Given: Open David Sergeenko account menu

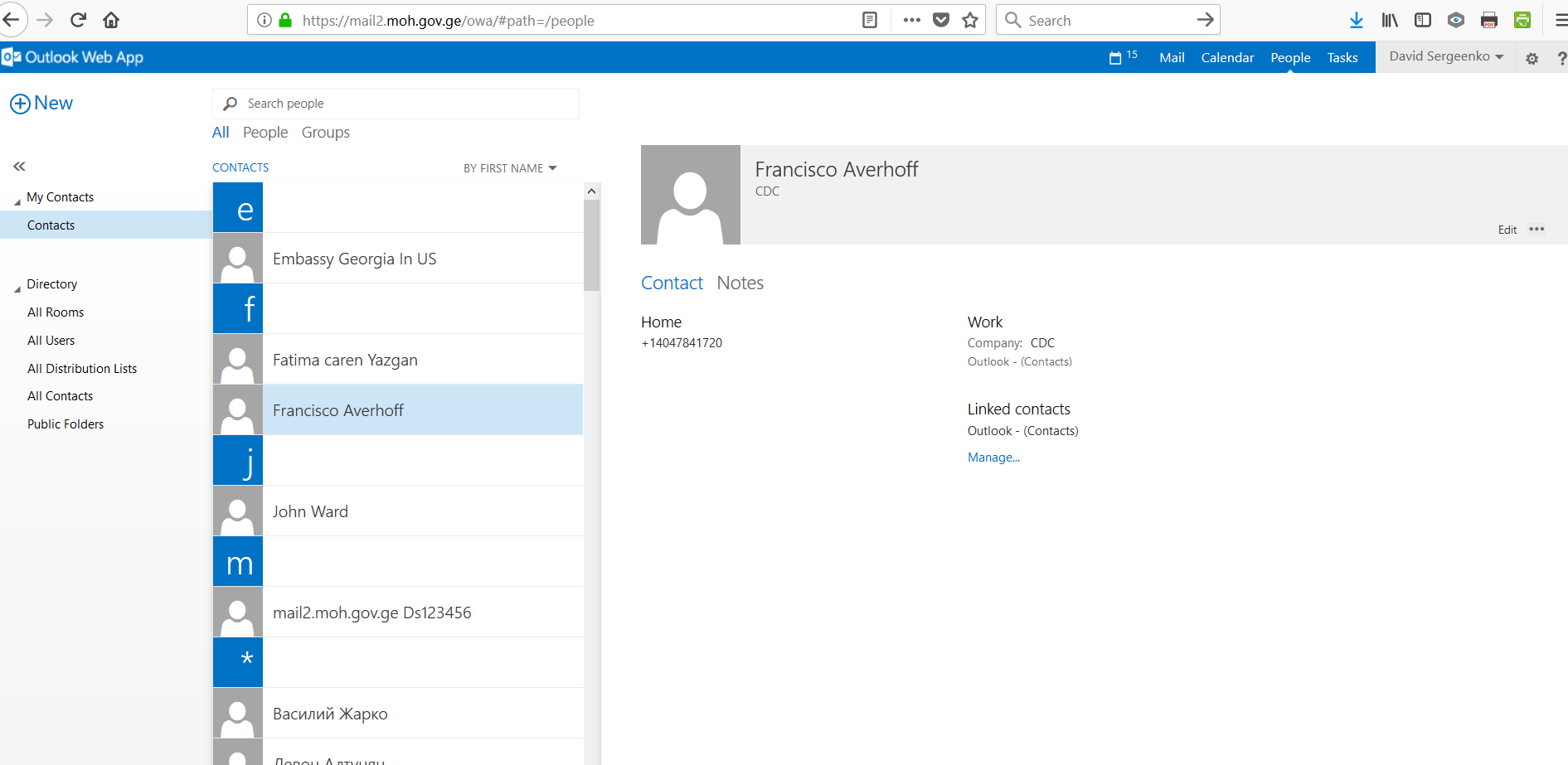Looking at the screenshot, I should (1445, 56).
